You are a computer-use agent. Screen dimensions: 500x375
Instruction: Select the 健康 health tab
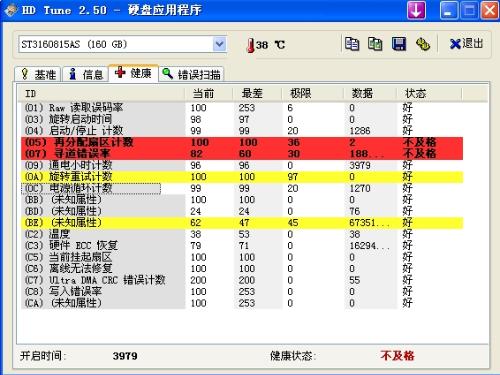pyautogui.click(x=133, y=73)
